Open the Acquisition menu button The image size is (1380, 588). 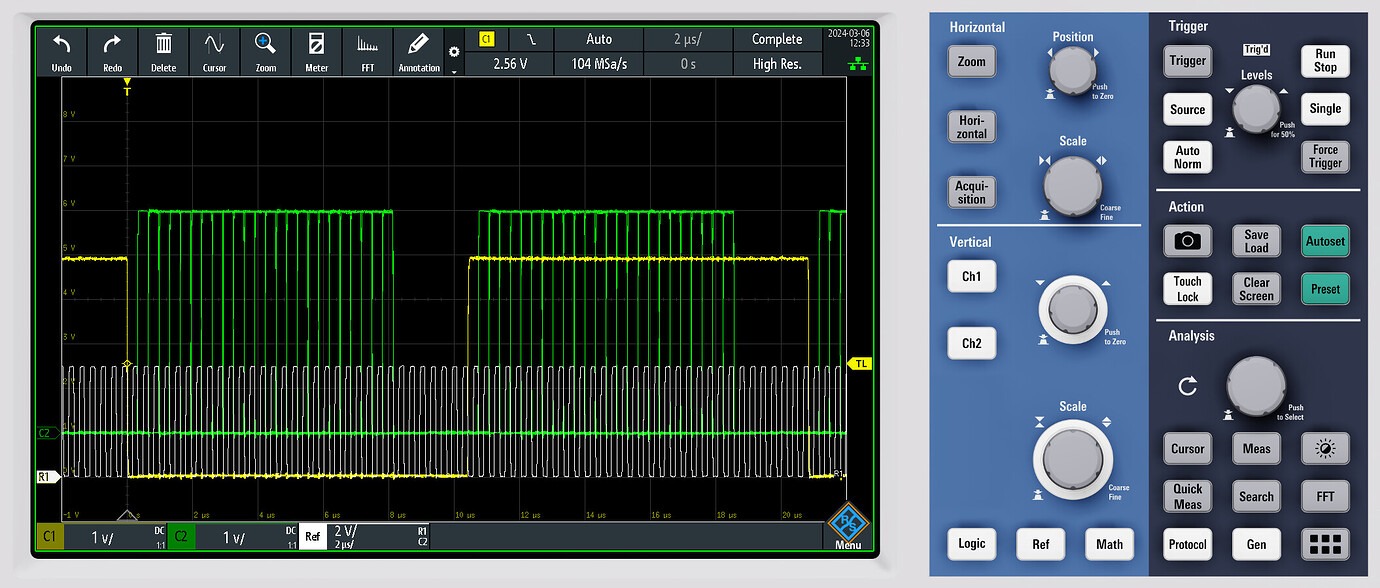coord(971,192)
